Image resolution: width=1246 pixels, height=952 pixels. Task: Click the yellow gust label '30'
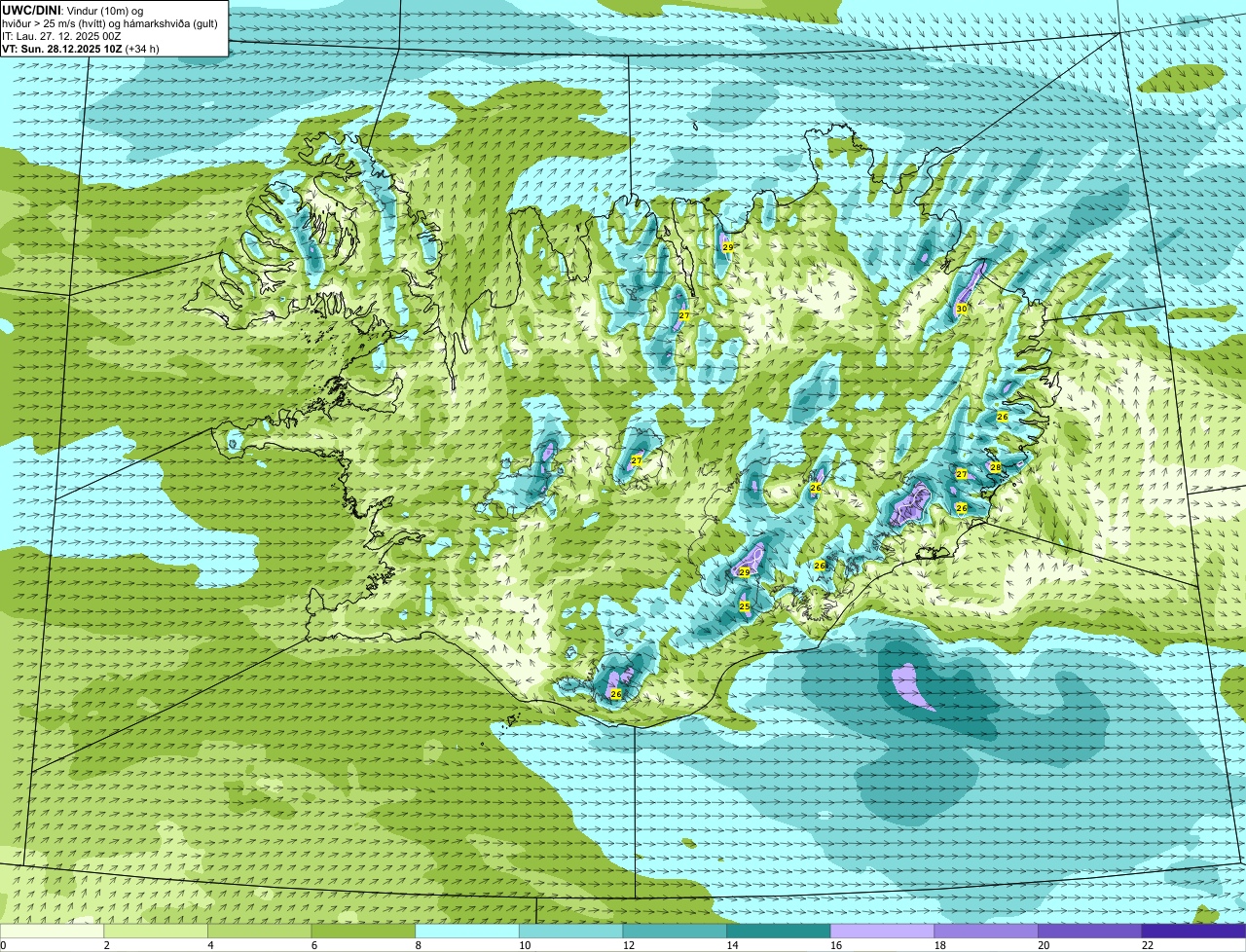(x=961, y=309)
